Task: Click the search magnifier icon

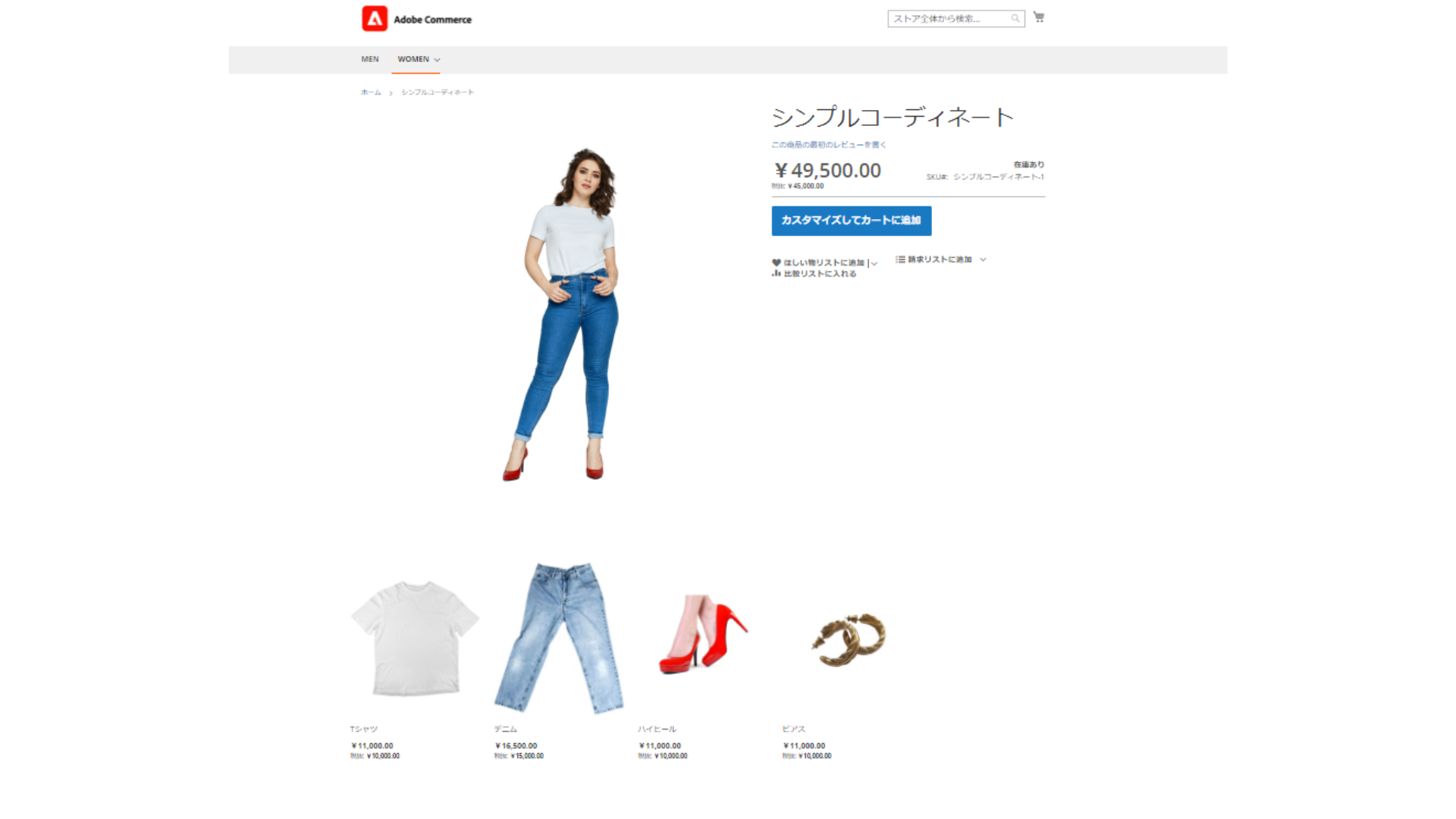Action: point(1015,18)
